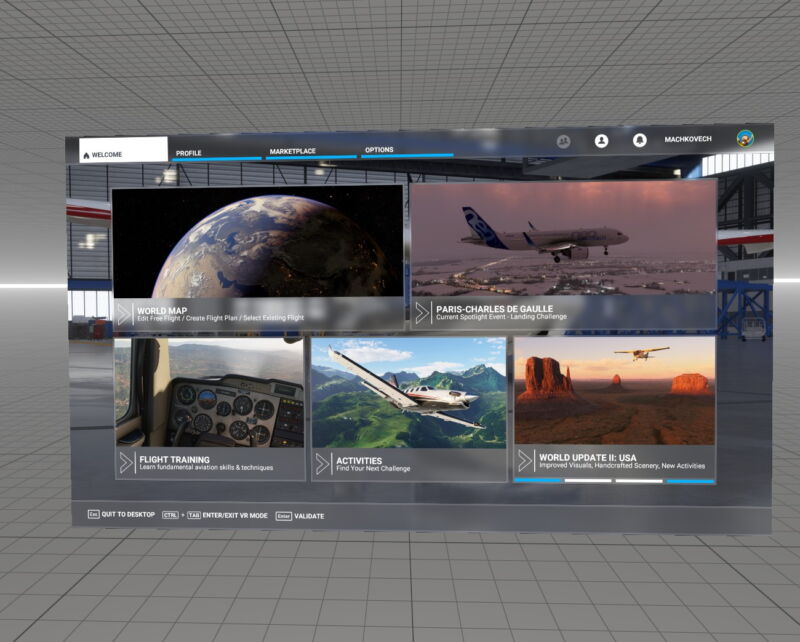
Task: Select the grayed-out friends group icon
Action: click(x=565, y=139)
